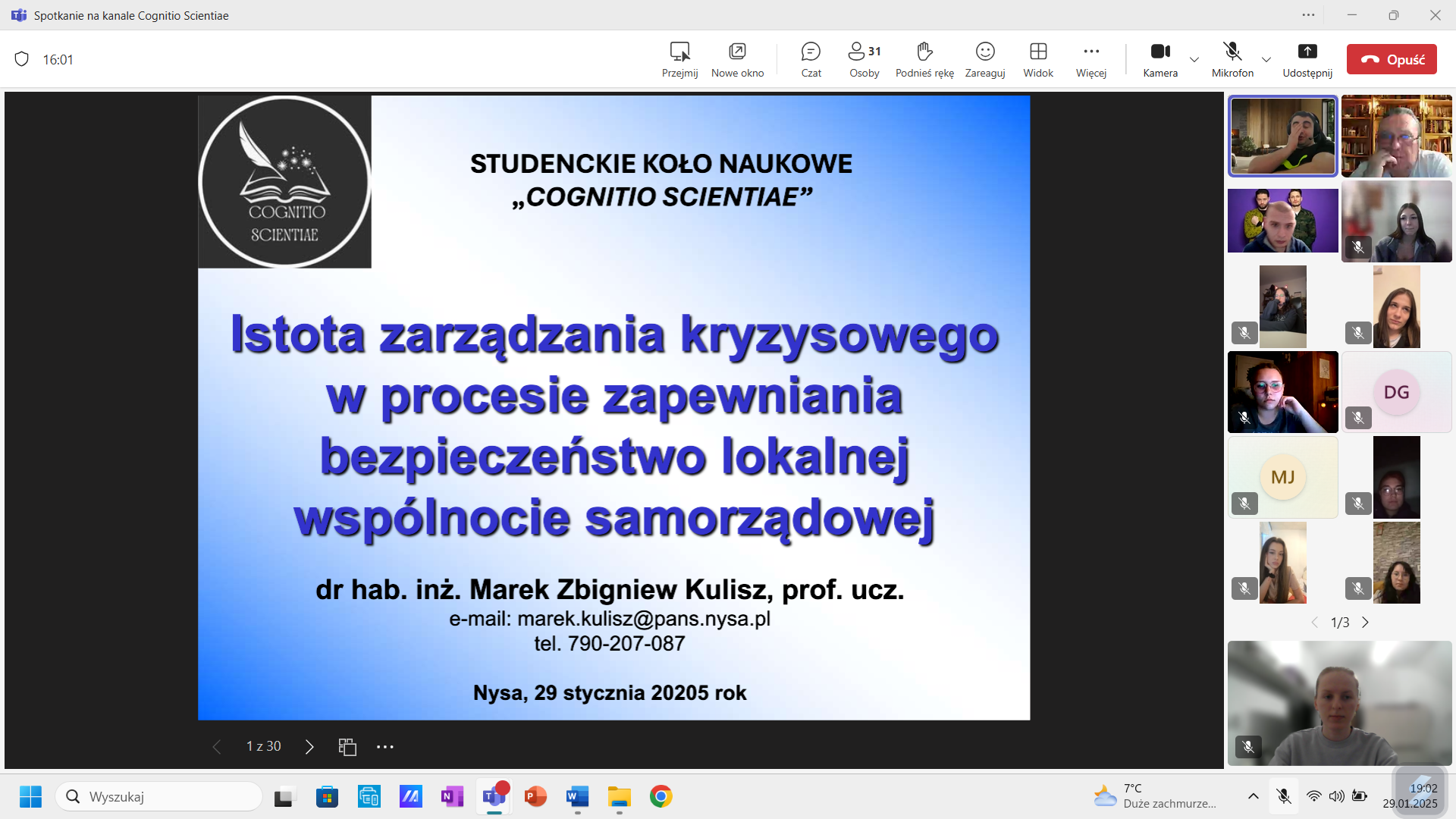Select the purple background participant video
Screen dimensions: 1456x819
[1283, 221]
